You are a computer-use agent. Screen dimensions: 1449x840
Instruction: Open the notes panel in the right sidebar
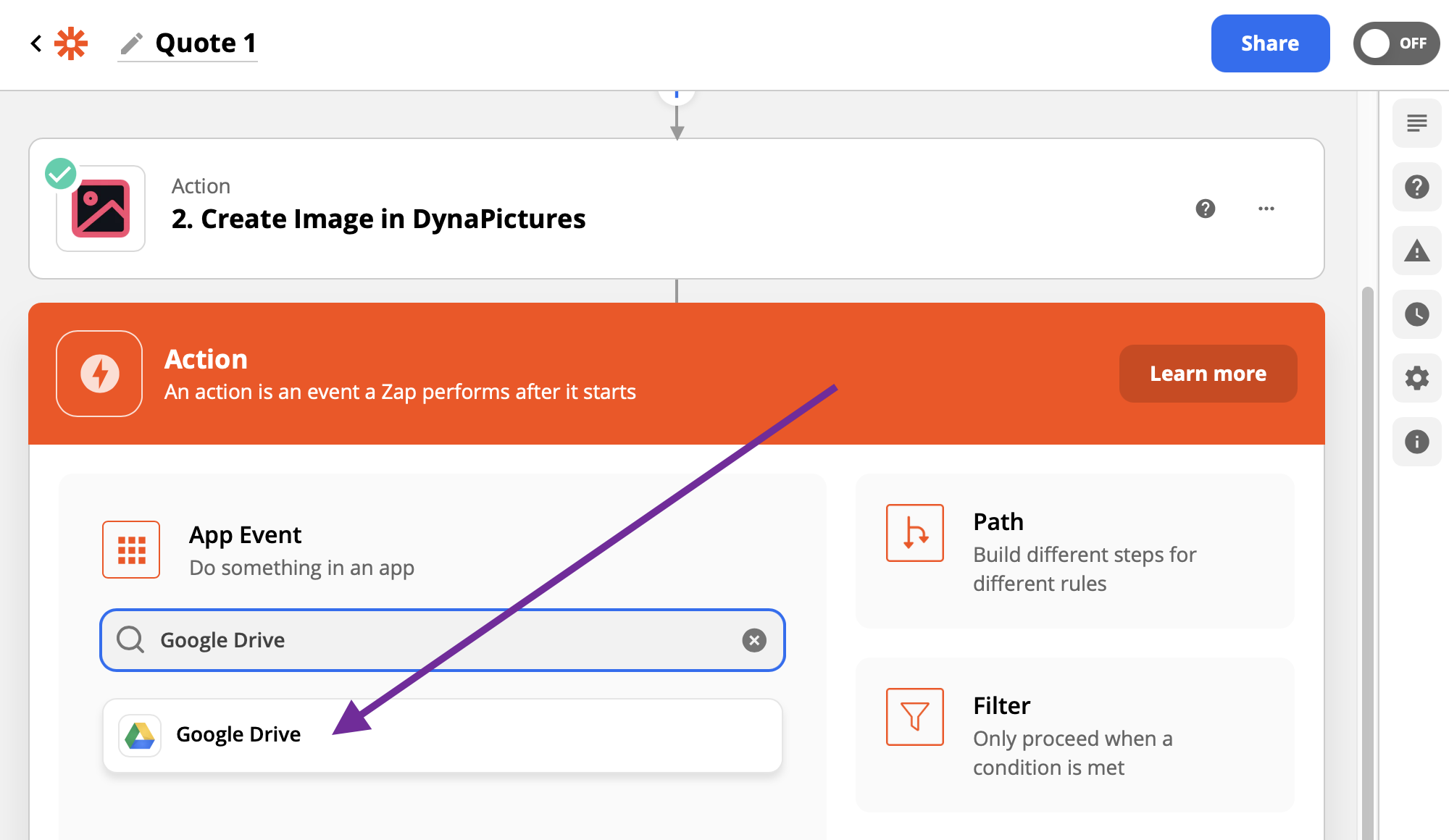click(x=1416, y=123)
